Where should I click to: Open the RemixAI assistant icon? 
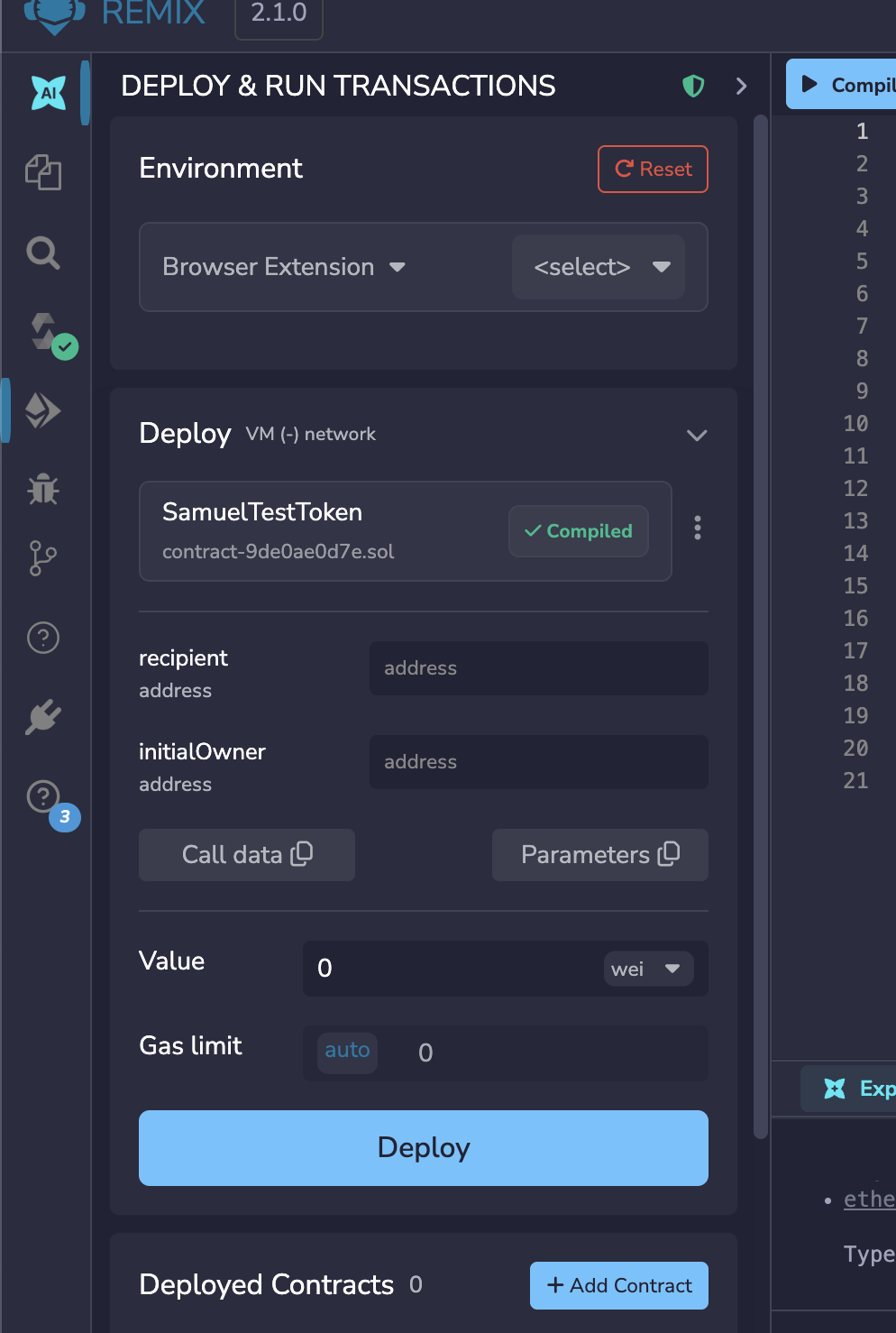pyautogui.click(x=48, y=93)
